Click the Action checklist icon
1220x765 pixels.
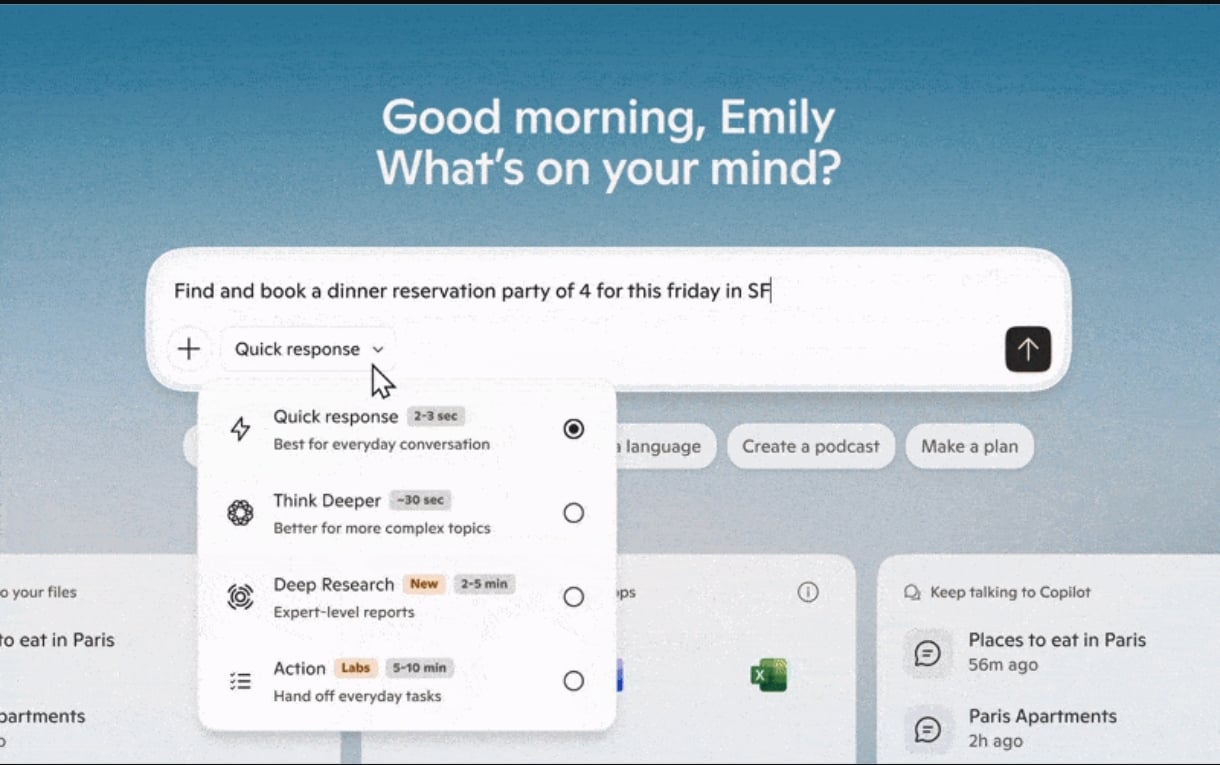(240, 681)
